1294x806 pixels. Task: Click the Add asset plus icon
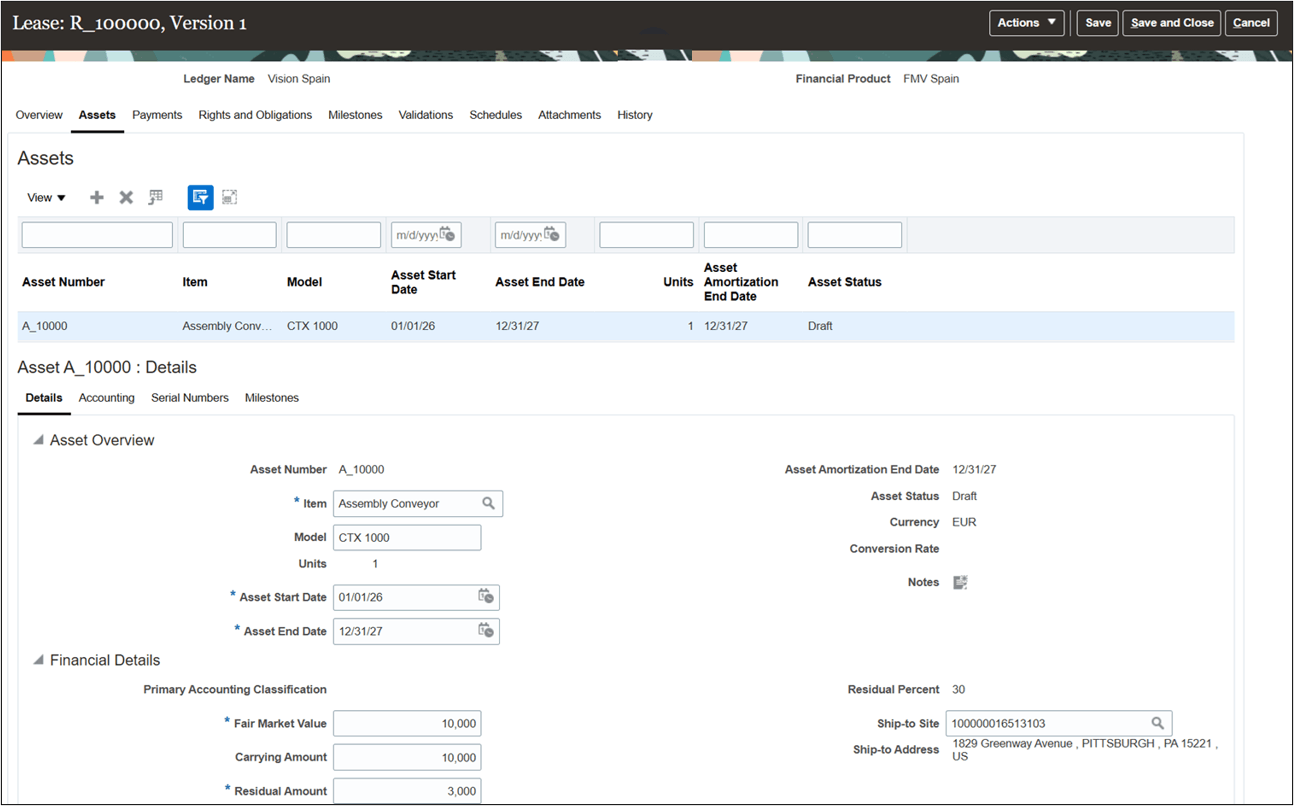[96, 197]
